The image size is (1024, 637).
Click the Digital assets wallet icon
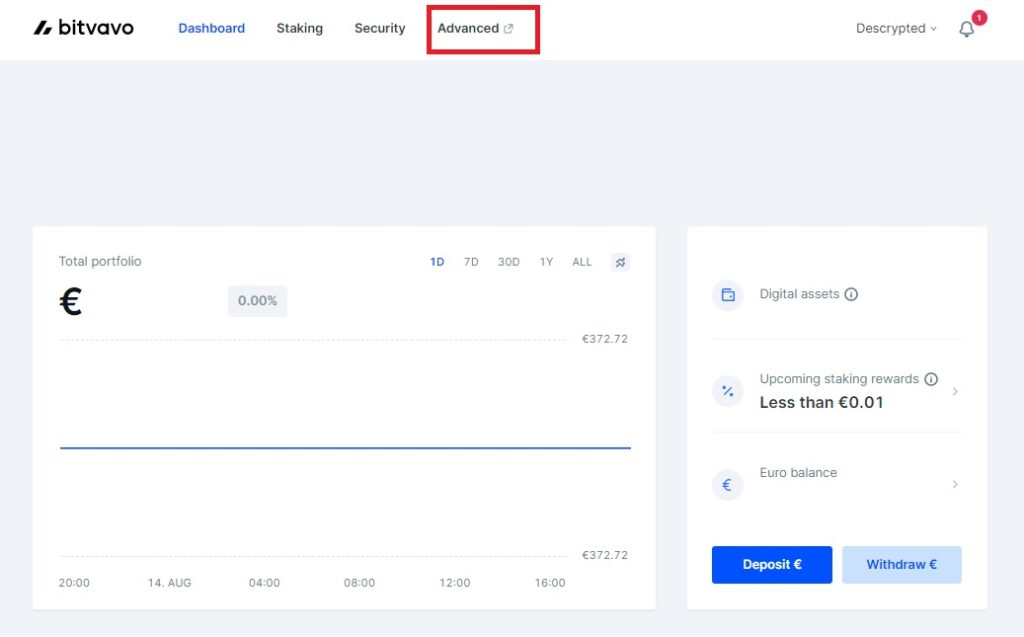point(728,295)
